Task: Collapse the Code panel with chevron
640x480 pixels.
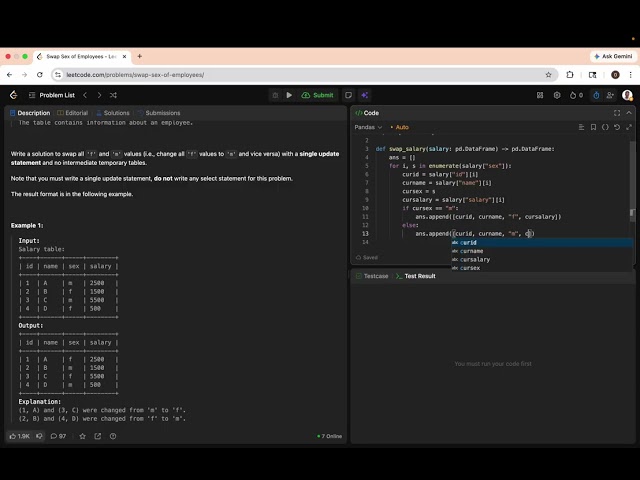Action: (x=629, y=113)
